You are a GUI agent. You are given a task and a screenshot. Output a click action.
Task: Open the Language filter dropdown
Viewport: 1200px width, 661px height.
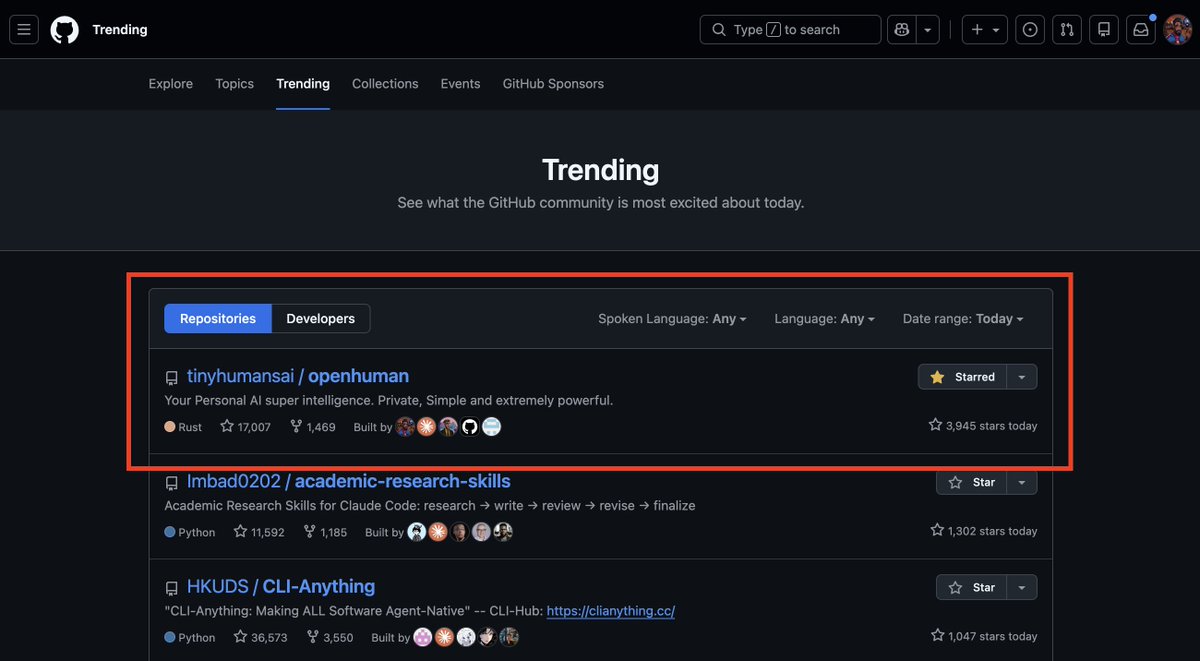pos(824,319)
